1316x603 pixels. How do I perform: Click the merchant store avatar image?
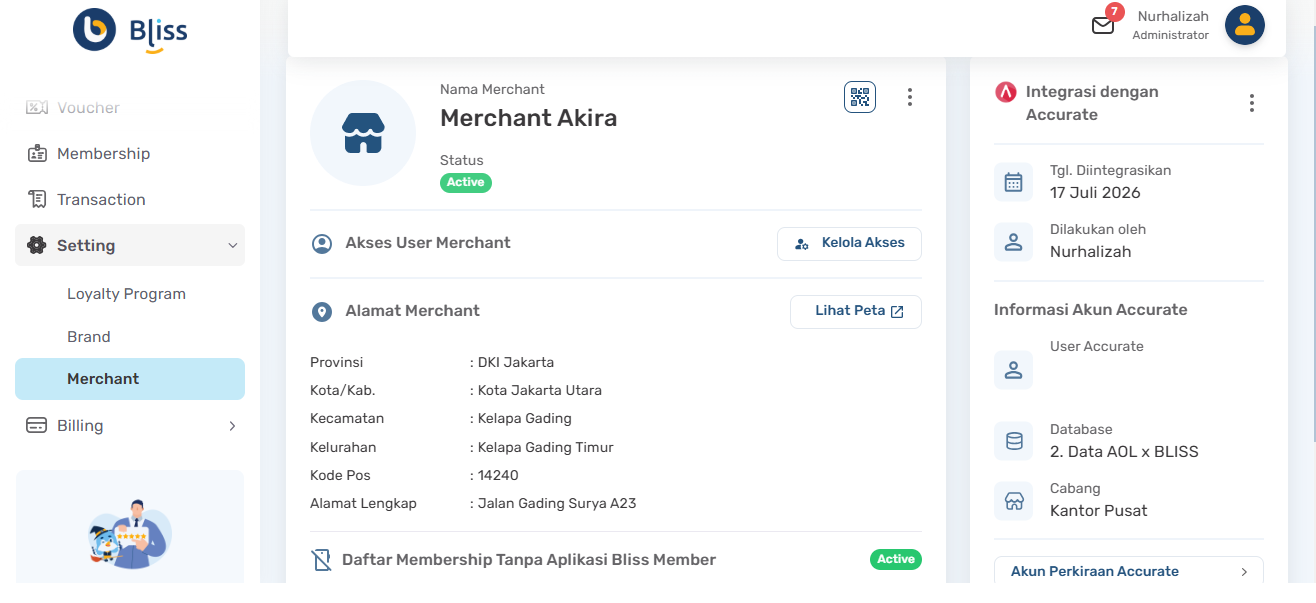coord(363,132)
